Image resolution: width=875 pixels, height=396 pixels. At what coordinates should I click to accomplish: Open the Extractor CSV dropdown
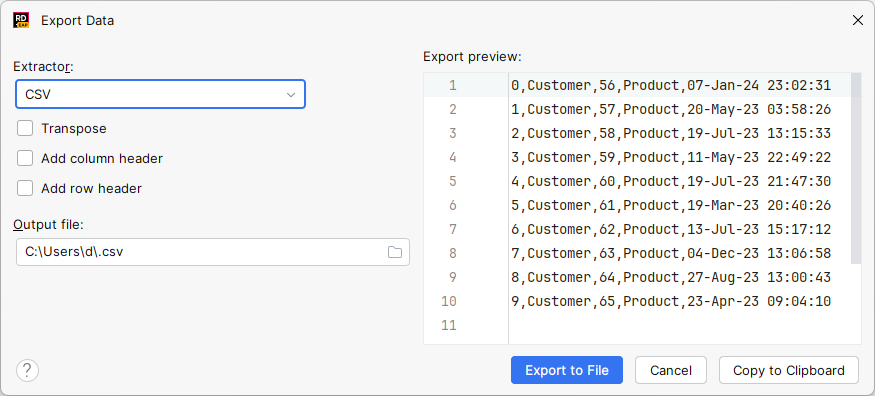[x=161, y=94]
